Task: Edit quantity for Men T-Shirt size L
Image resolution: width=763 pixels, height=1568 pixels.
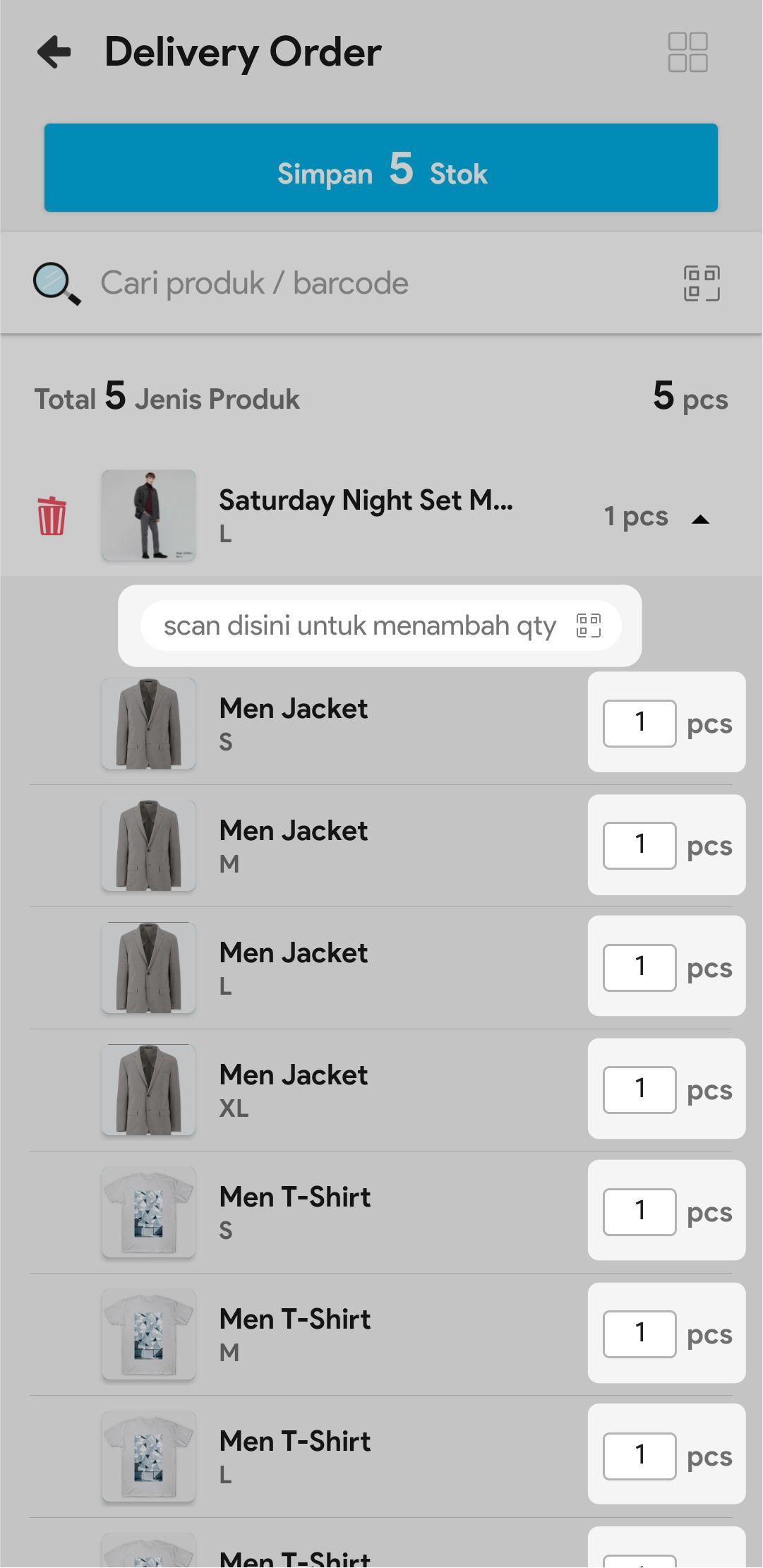Action: (x=639, y=1456)
